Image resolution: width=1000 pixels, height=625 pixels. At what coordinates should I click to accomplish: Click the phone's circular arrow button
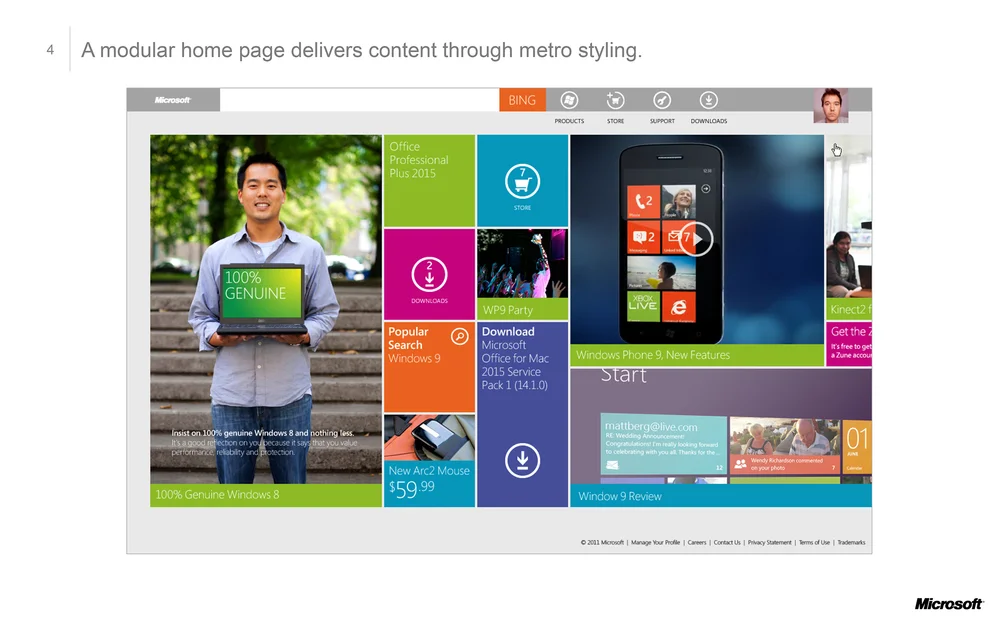click(705, 189)
